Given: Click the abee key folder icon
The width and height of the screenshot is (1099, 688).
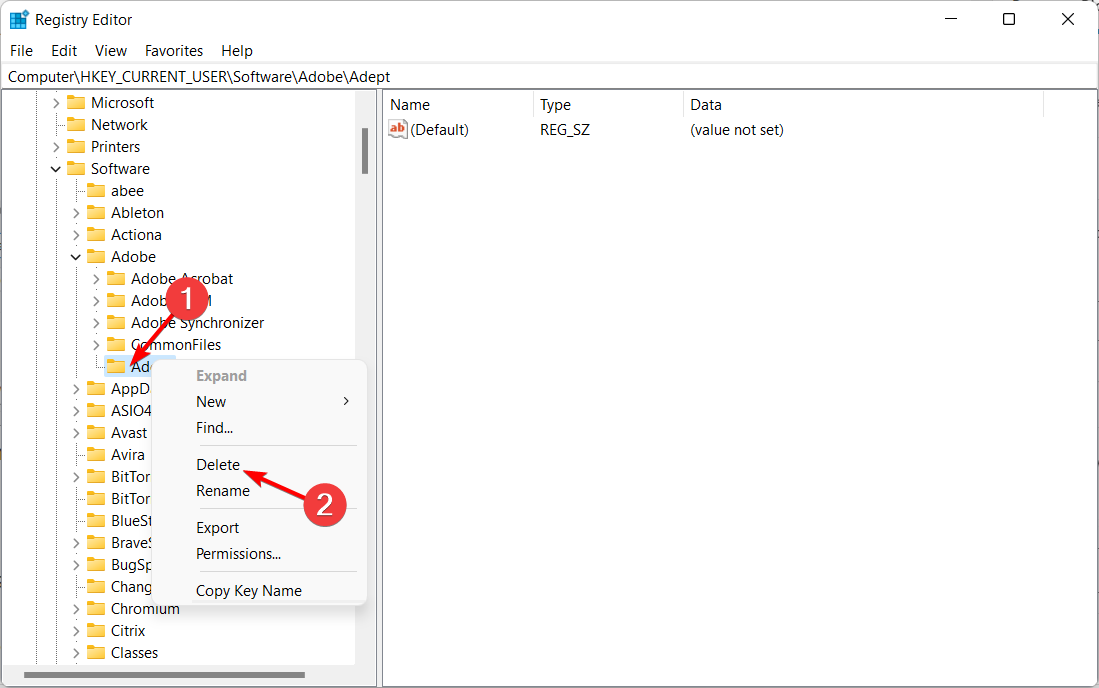Looking at the screenshot, I should [x=96, y=191].
